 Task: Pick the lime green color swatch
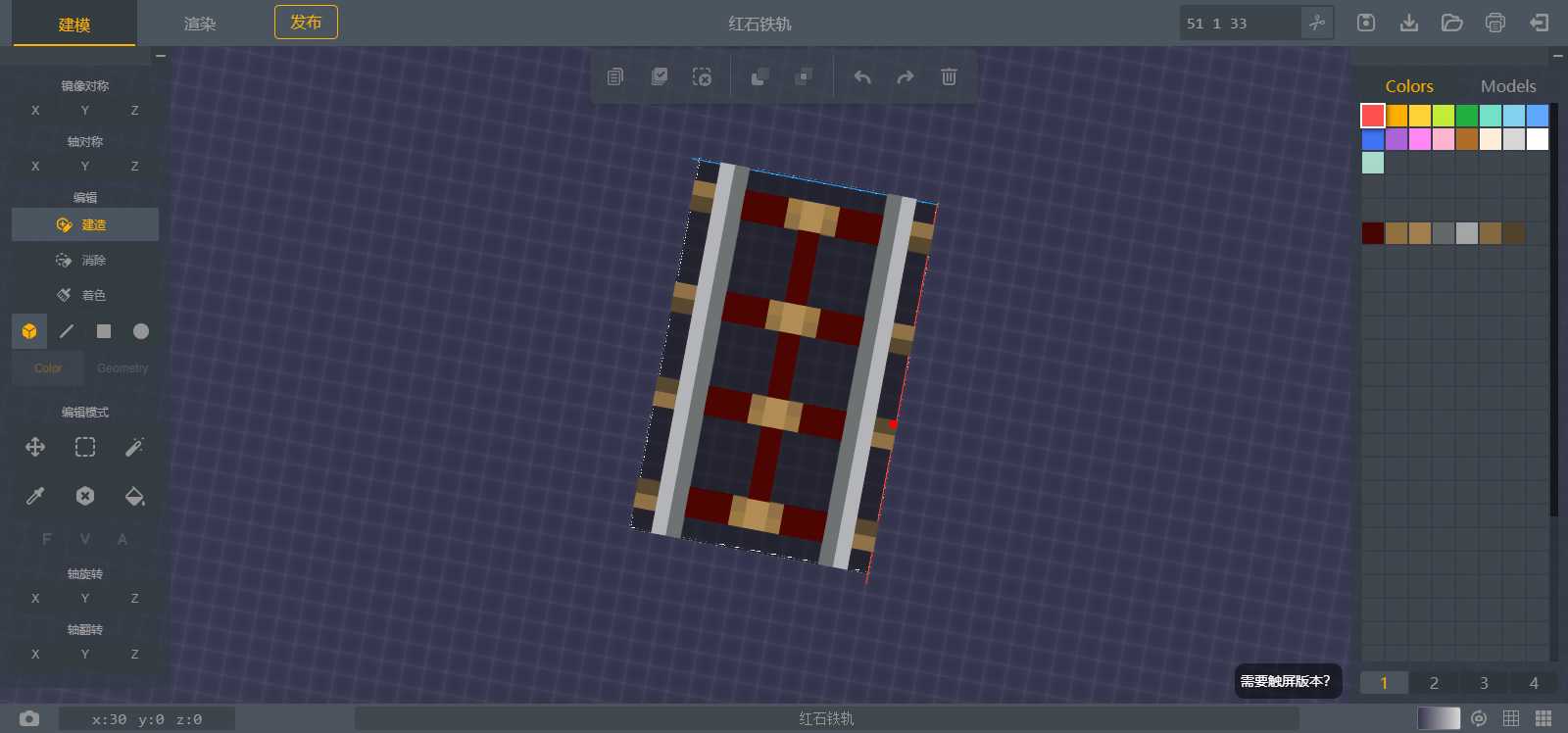1444,116
